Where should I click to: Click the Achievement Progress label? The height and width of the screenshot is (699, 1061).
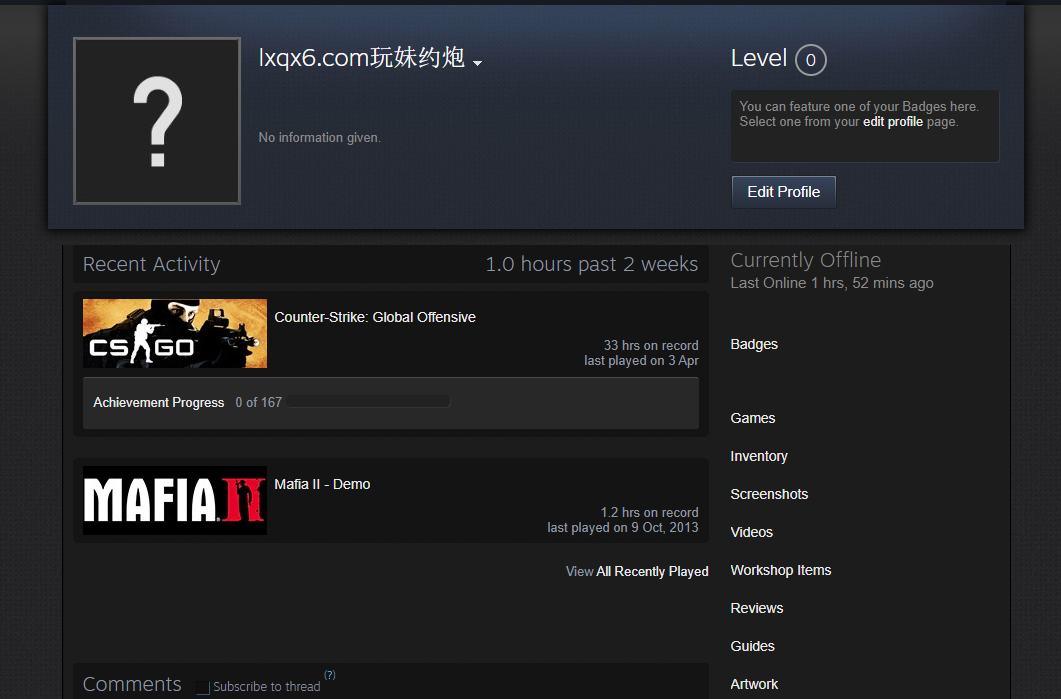158,403
